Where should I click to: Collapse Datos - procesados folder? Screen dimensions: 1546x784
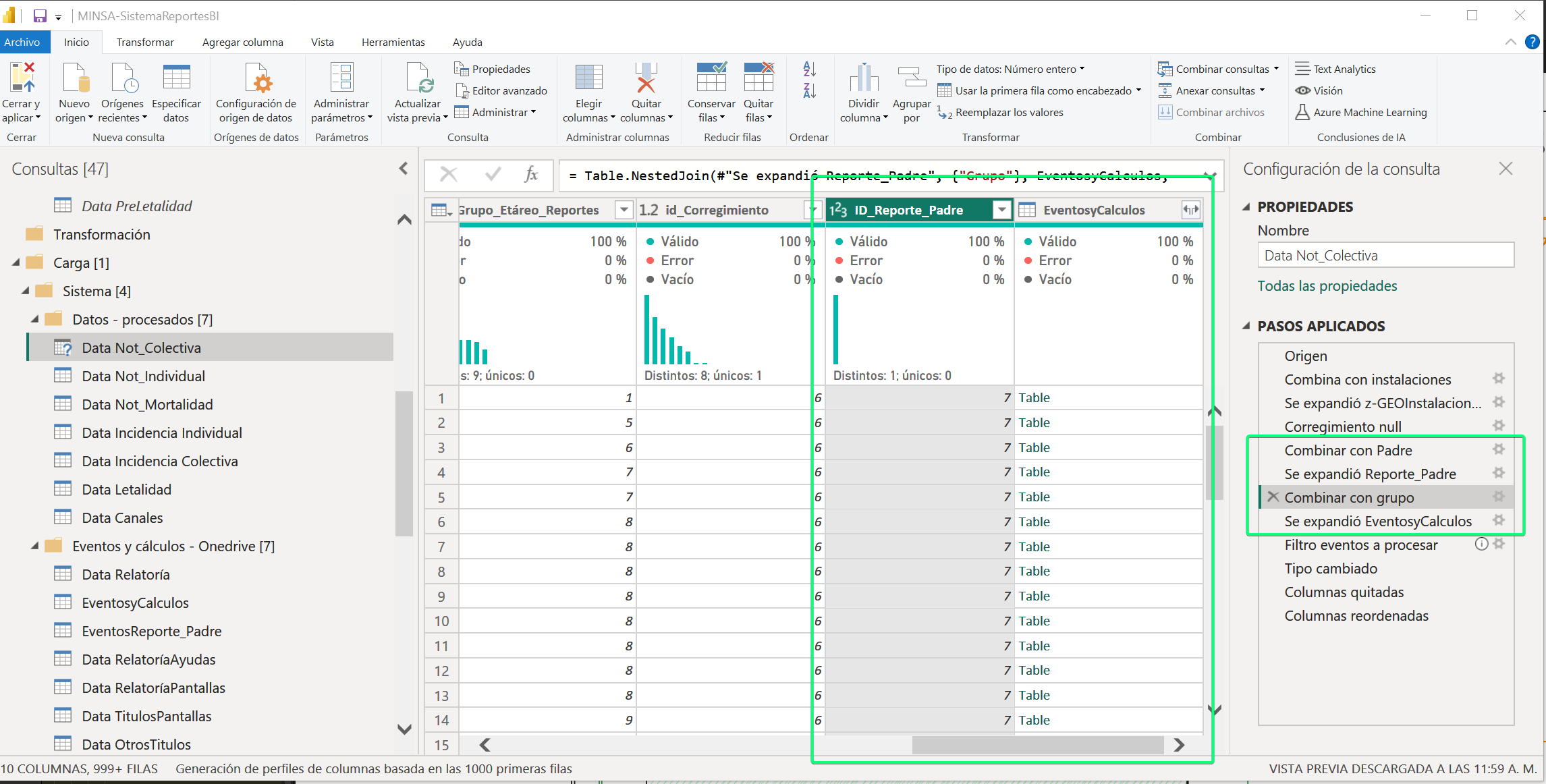[x=35, y=319]
